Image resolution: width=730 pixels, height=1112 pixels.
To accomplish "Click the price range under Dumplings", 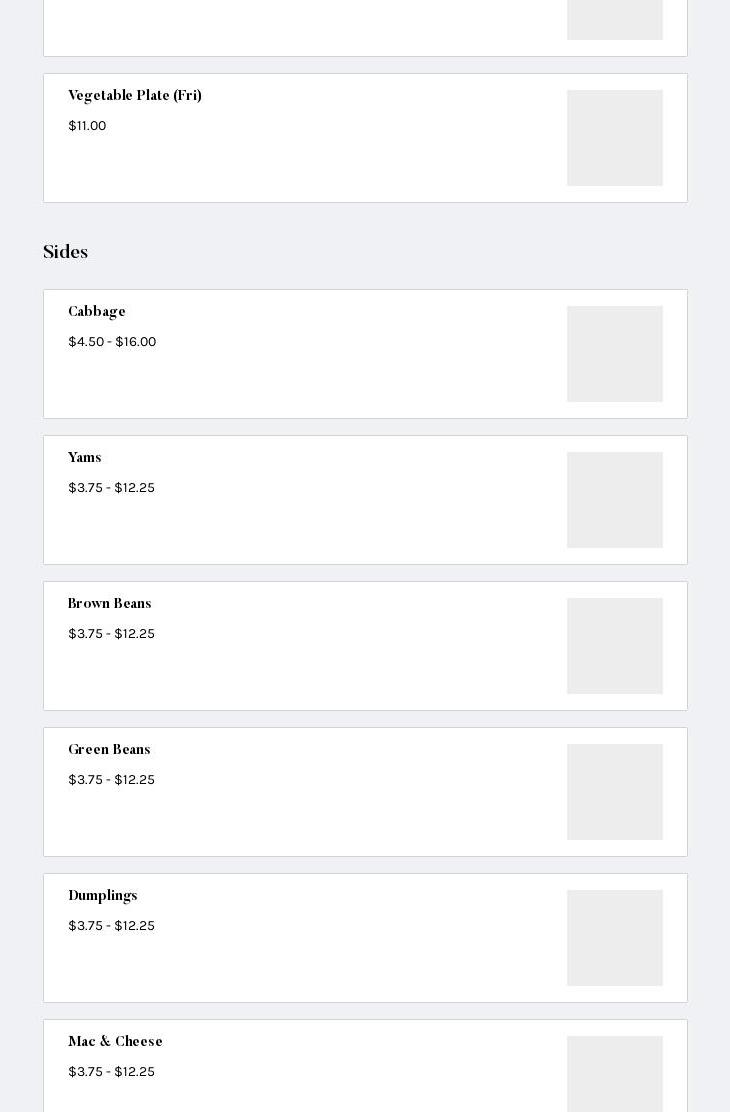I will click(x=111, y=926).
